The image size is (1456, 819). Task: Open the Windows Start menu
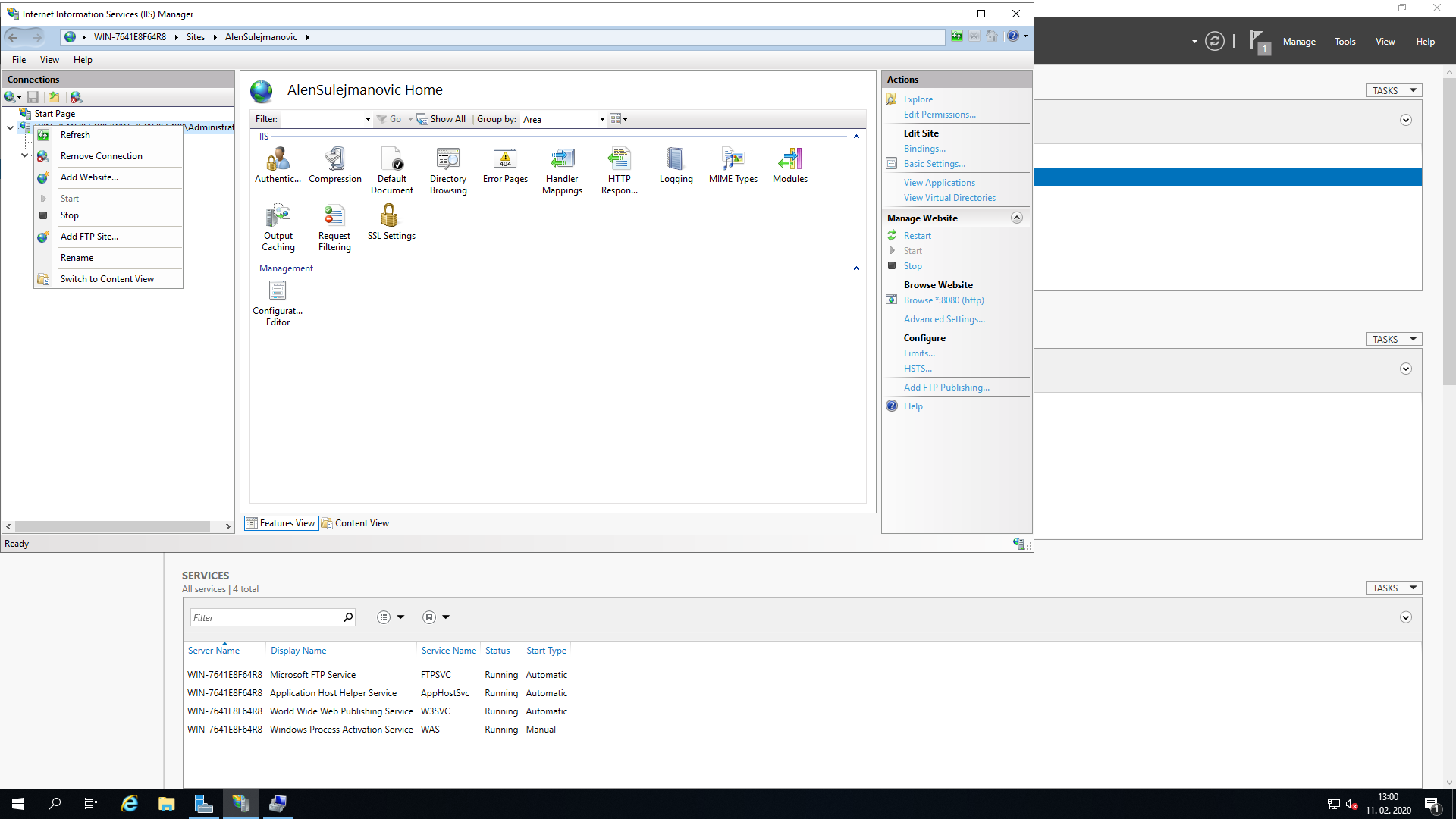point(18,804)
